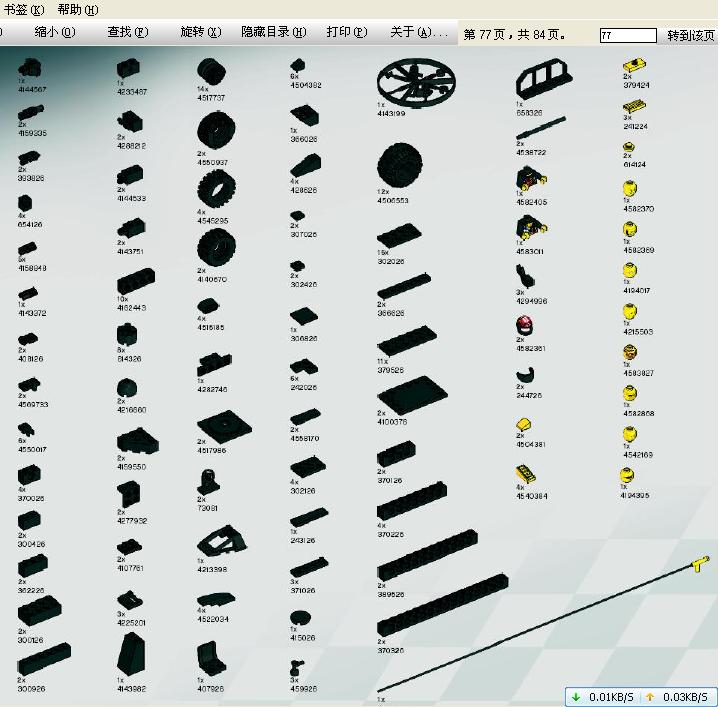
Task: Hide the contents panel via 隐藏目录
Action: pyautogui.click(x=273, y=32)
